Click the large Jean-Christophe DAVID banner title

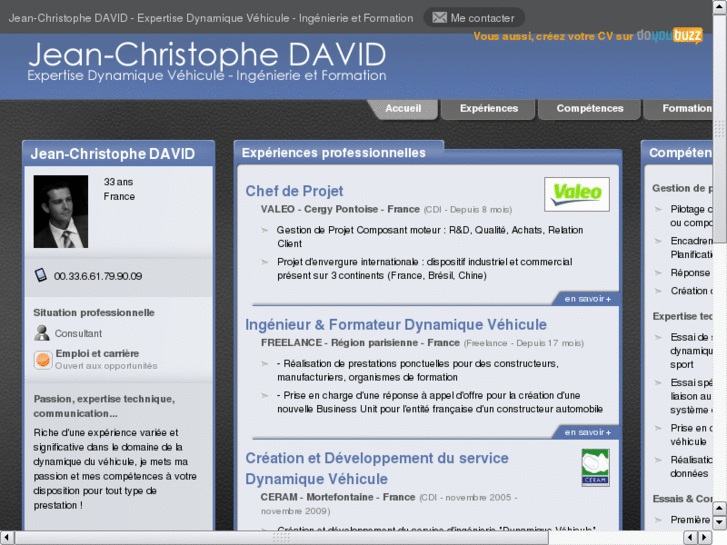(x=207, y=54)
